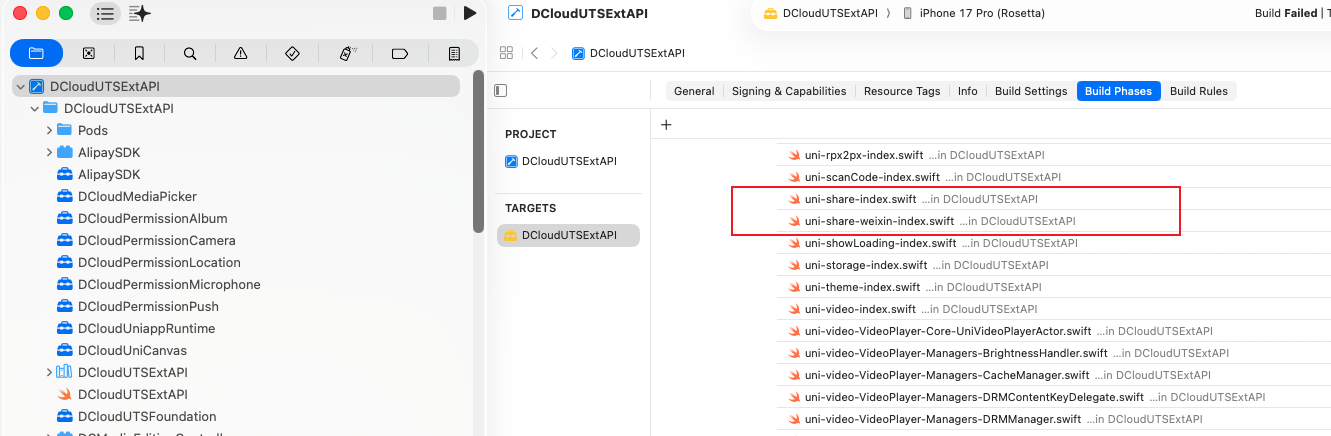Switch to the General tab
The height and width of the screenshot is (436, 1331).
click(x=694, y=91)
